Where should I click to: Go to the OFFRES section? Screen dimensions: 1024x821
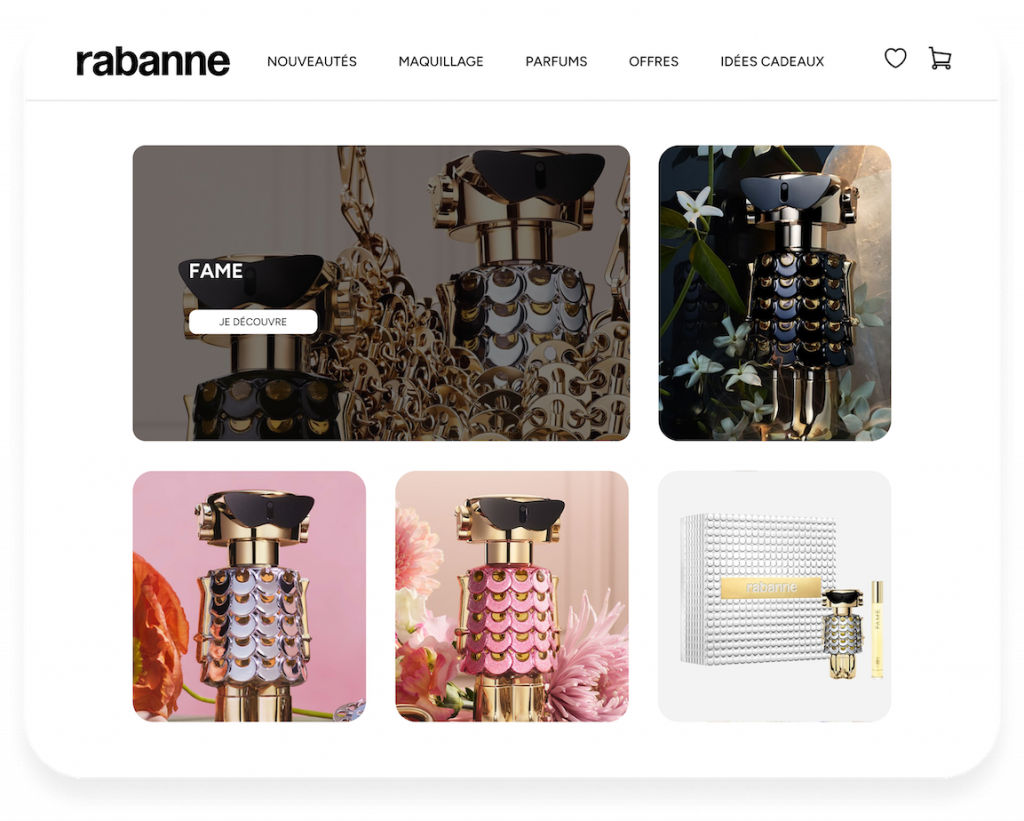[654, 61]
